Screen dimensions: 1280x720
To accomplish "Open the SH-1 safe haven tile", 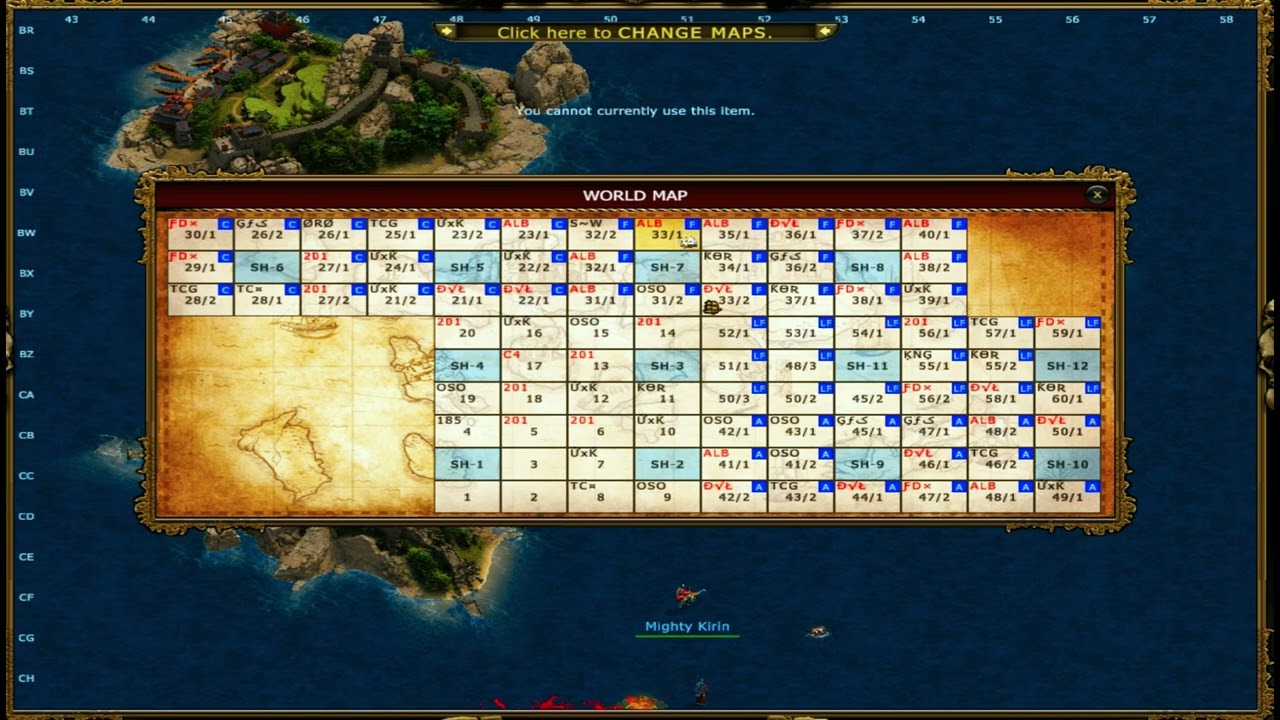I will point(467,465).
